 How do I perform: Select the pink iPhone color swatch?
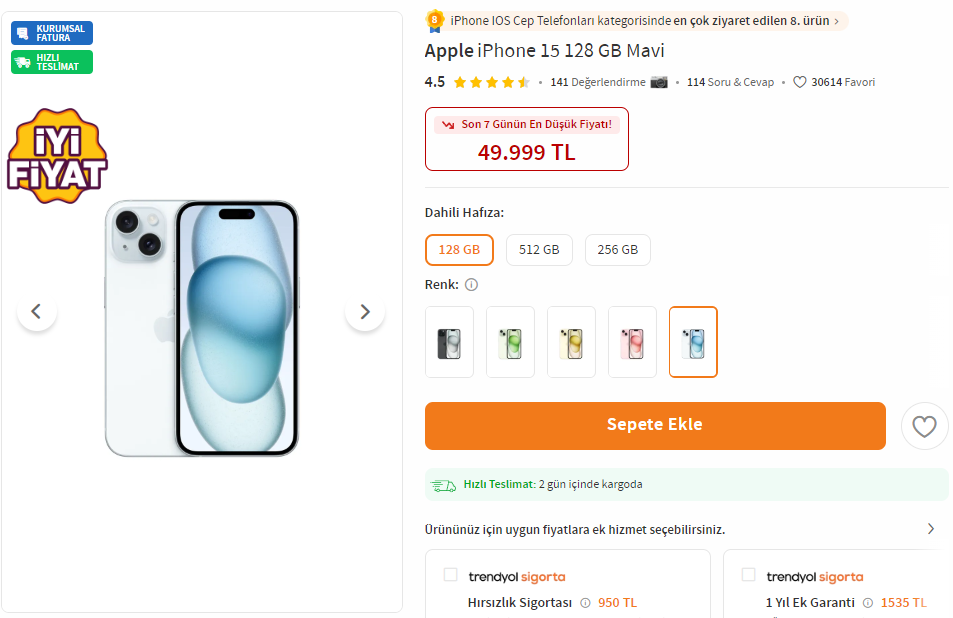click(632, 342)
